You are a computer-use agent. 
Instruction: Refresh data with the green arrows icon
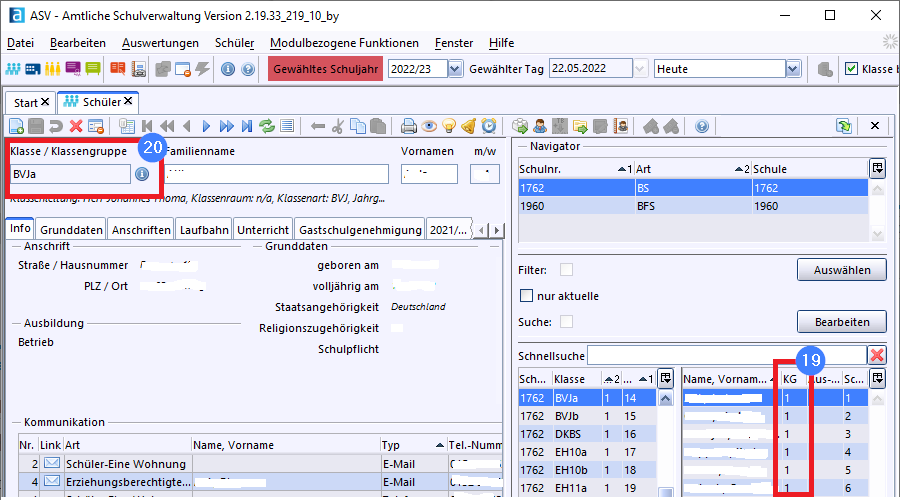click(267, 126)
